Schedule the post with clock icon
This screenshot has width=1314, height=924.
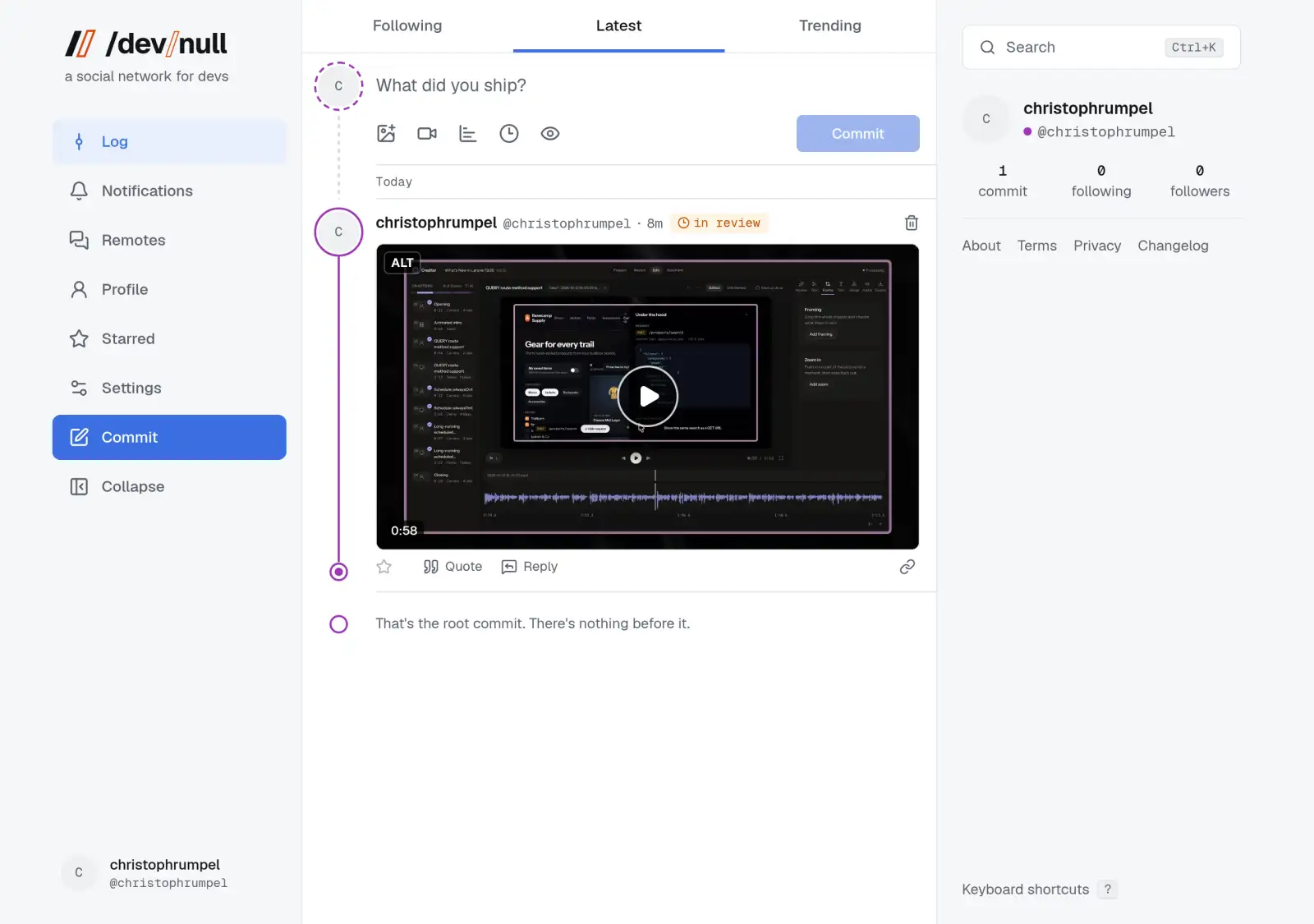509,133
